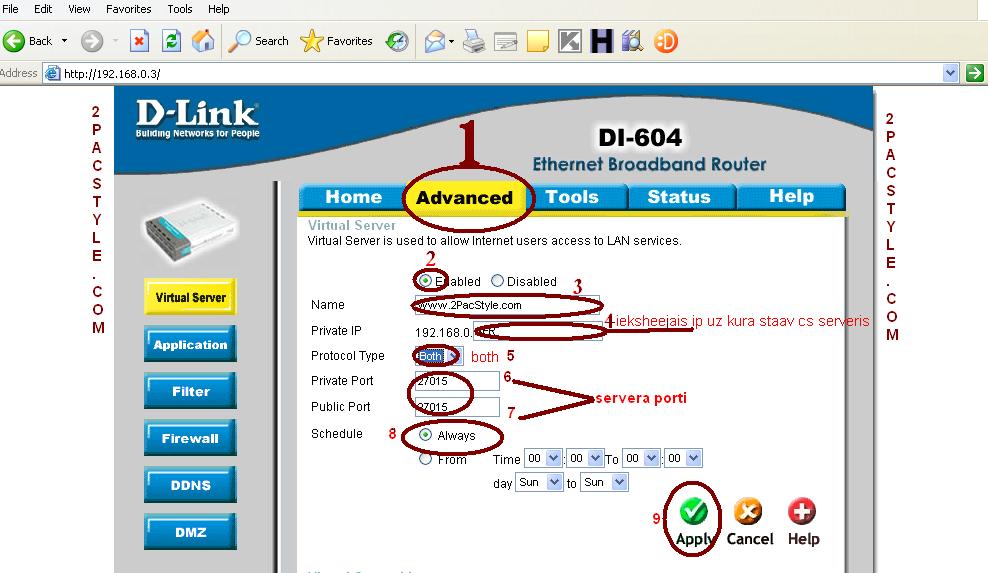Click the green Go arrow button
The height and width of the screenshot is (573, 988).
click(x=975, y=73)
